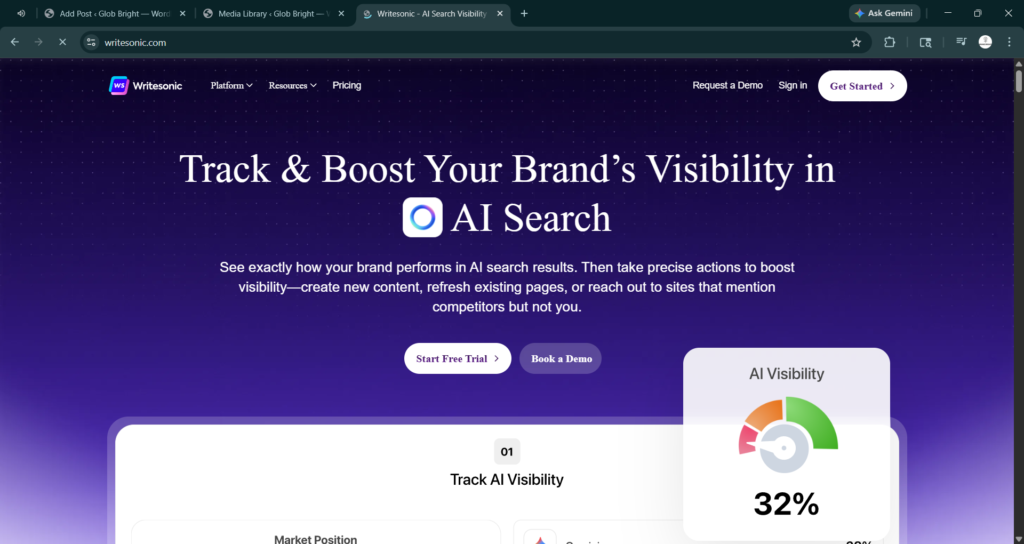The width and height of the screenshot is (1024, 544).
Task: Bookmark this page with the star icon
Action: (x=856, y=42)
